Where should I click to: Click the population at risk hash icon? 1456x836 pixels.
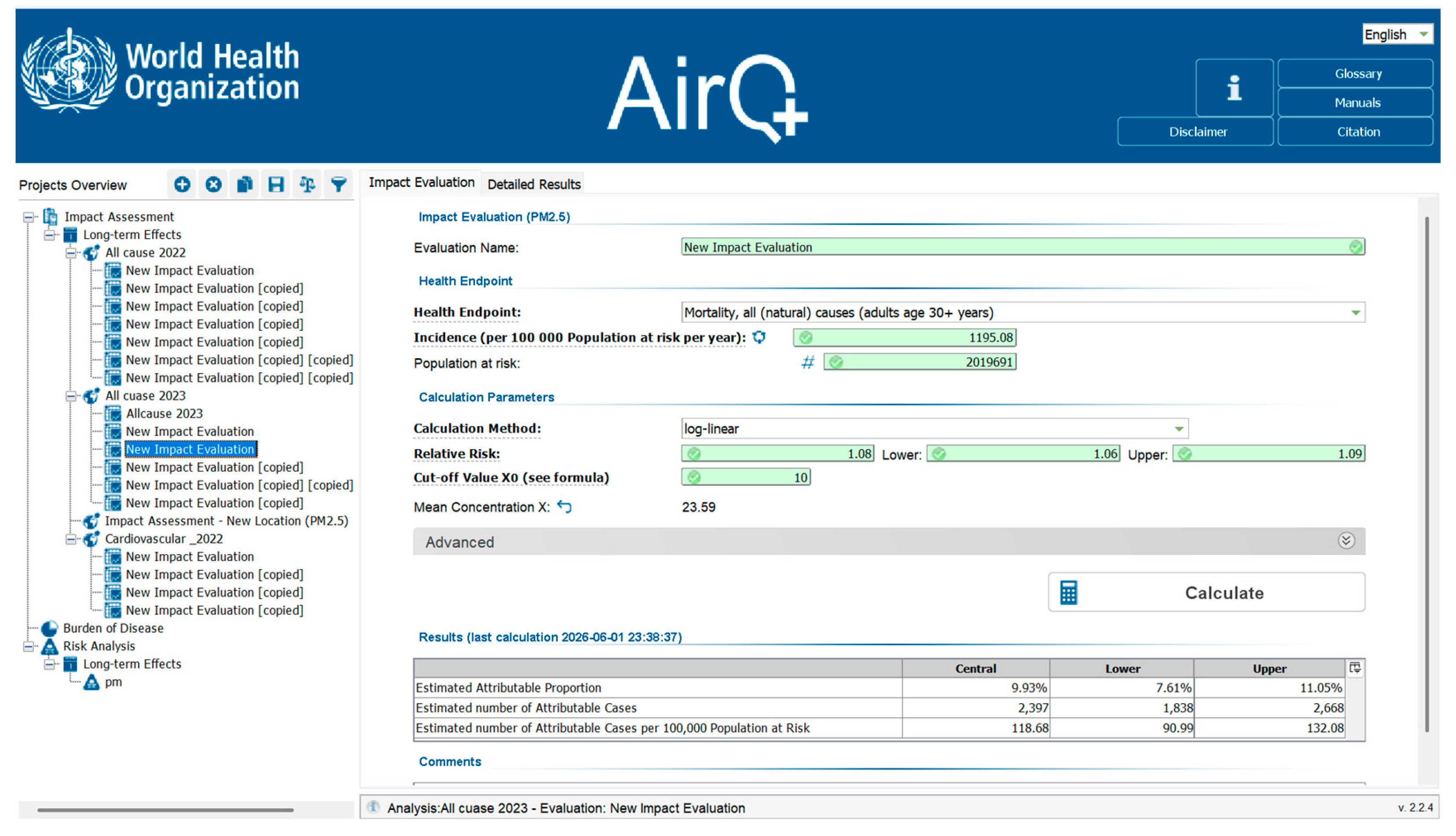[x=807, y=362]
